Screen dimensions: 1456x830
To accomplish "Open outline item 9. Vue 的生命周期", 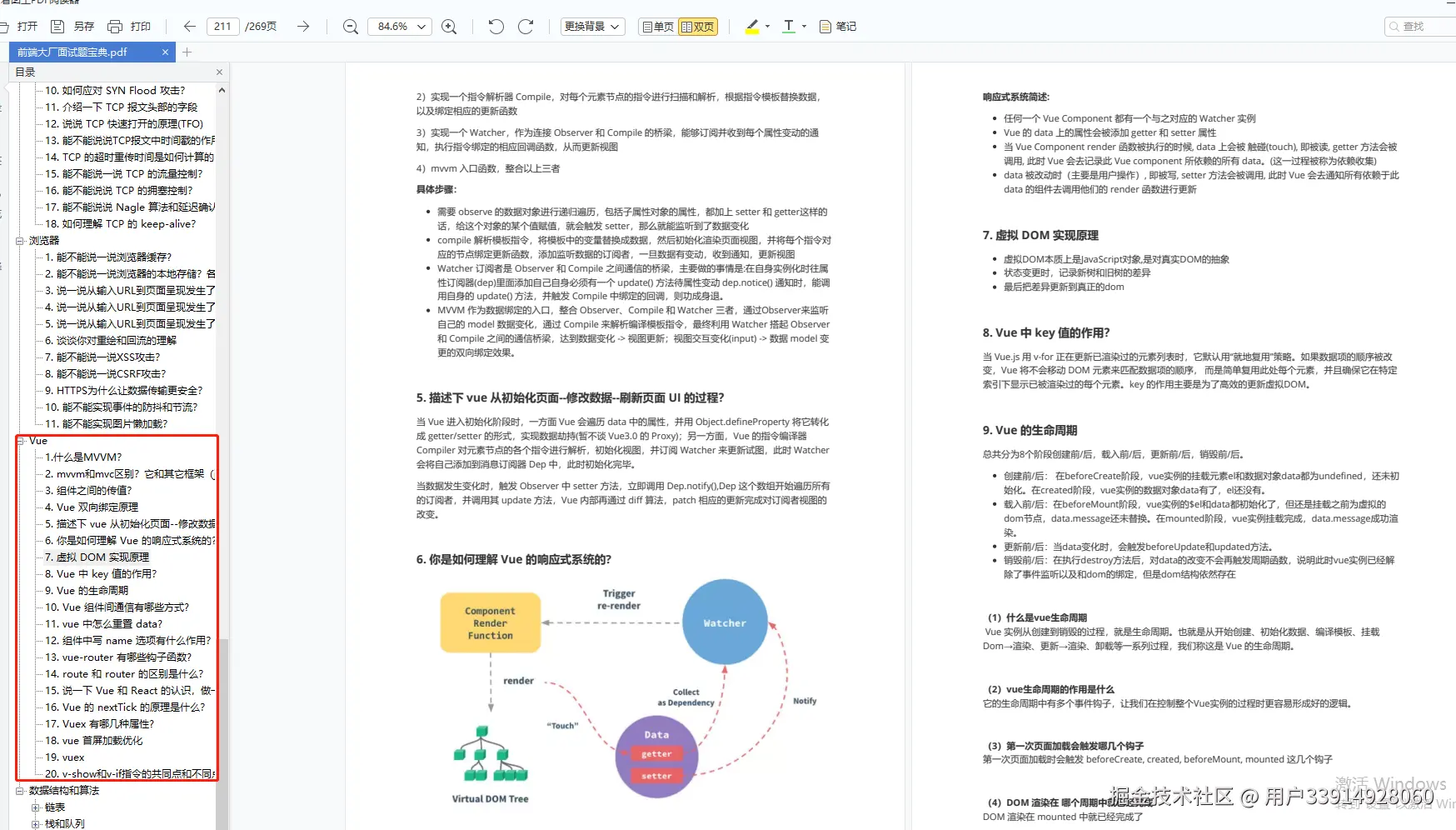I will [87, 591].
